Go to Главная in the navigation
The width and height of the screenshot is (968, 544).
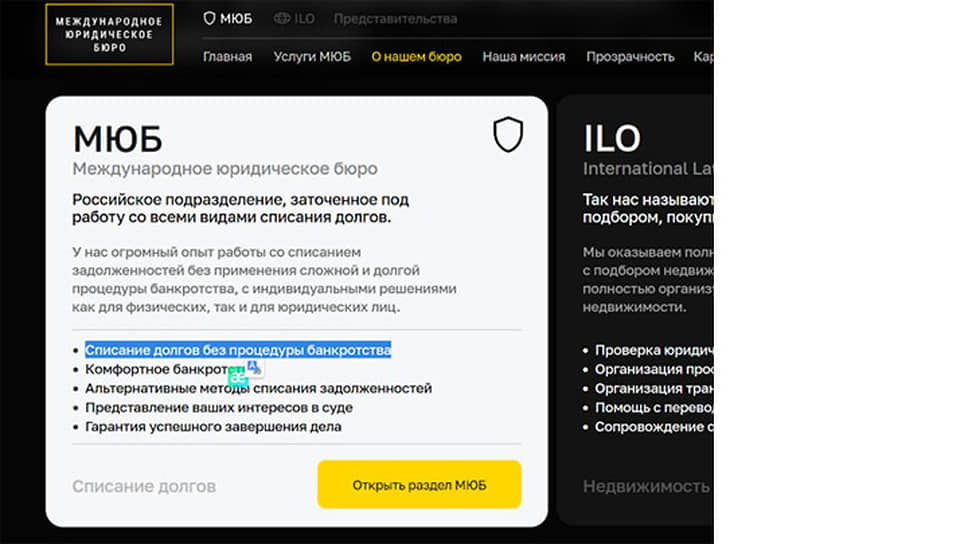point(227,57)
